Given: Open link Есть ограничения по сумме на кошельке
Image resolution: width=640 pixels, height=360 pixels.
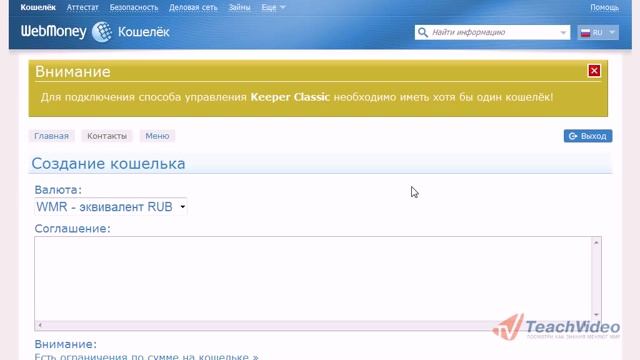Looking at the screenshot, I should coord(146,356).
